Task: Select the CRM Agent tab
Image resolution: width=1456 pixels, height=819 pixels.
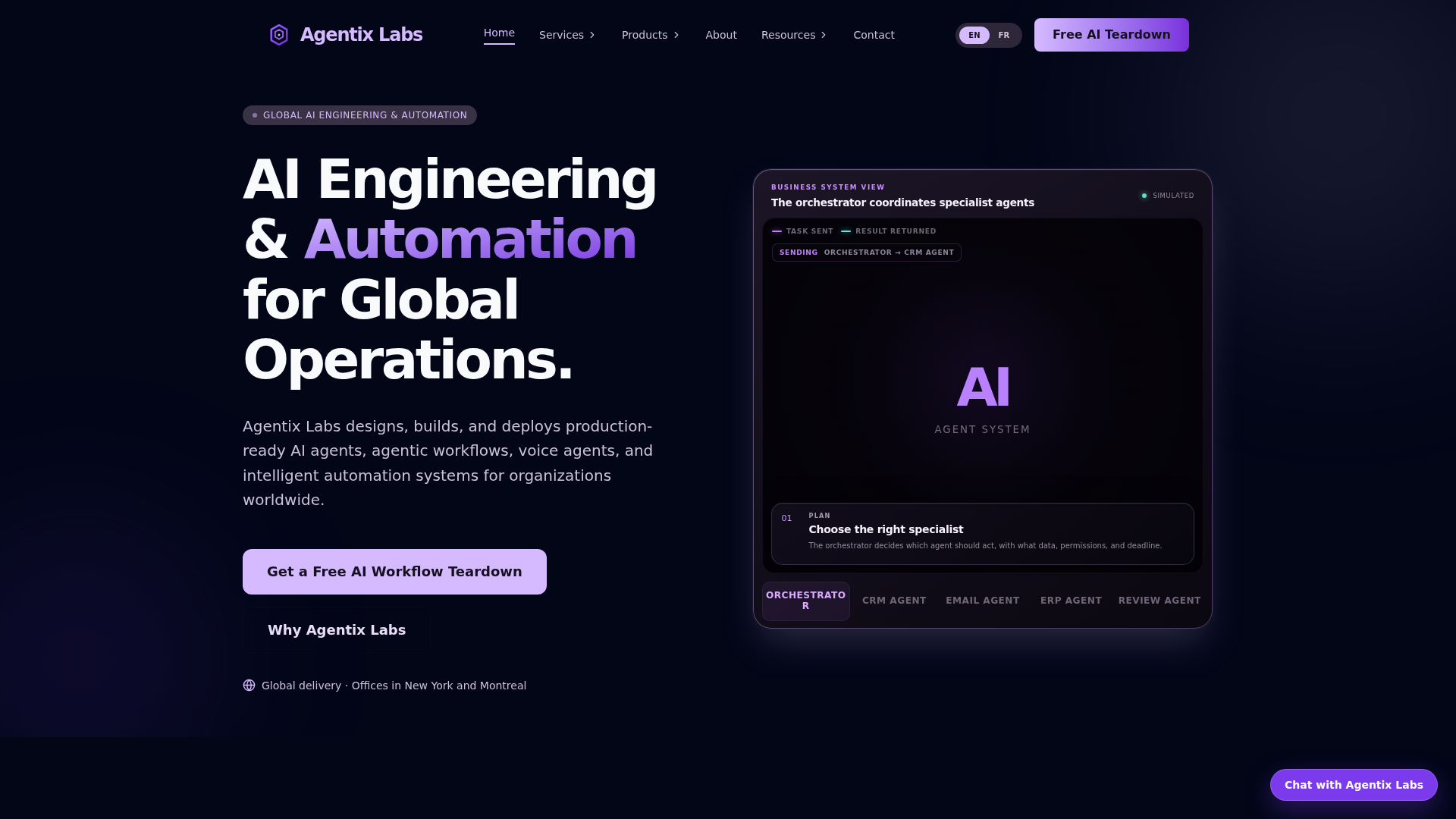Action: 894,601
